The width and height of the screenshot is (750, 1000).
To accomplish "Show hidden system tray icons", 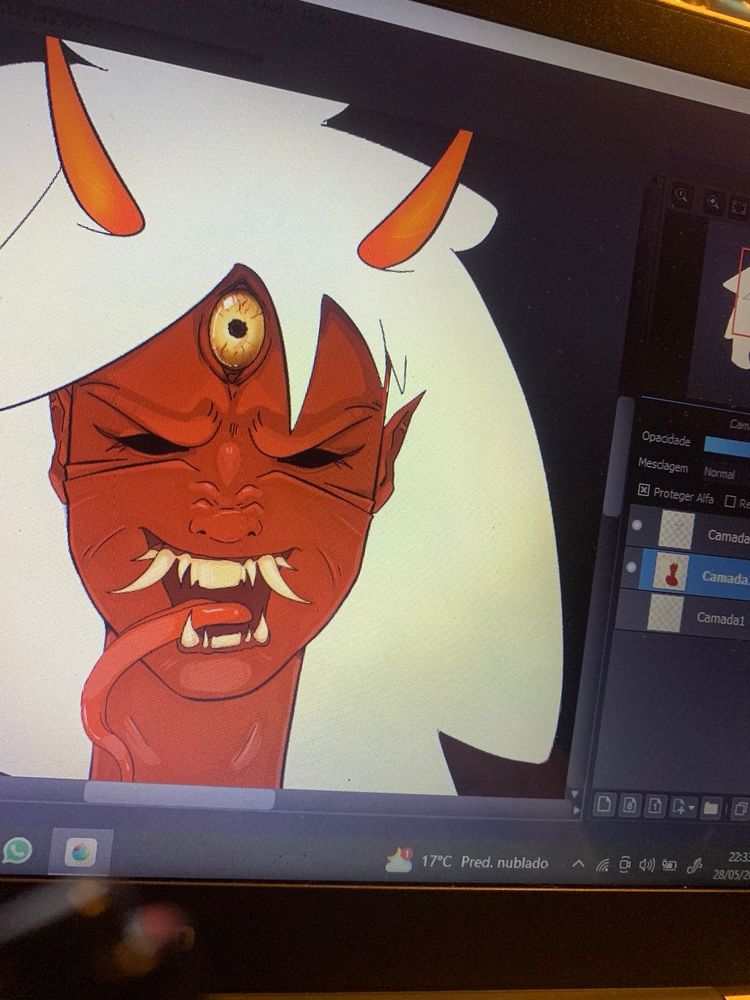I will 578,864.
